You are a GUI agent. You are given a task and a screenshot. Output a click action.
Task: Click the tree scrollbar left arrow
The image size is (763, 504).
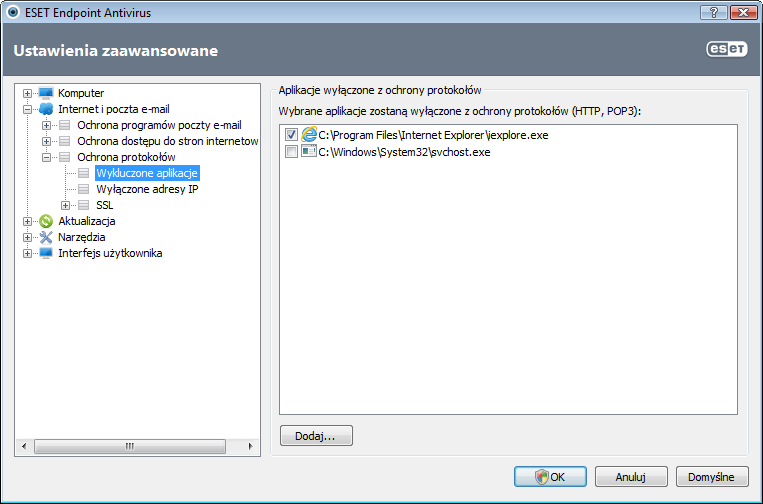coord(24,446)
